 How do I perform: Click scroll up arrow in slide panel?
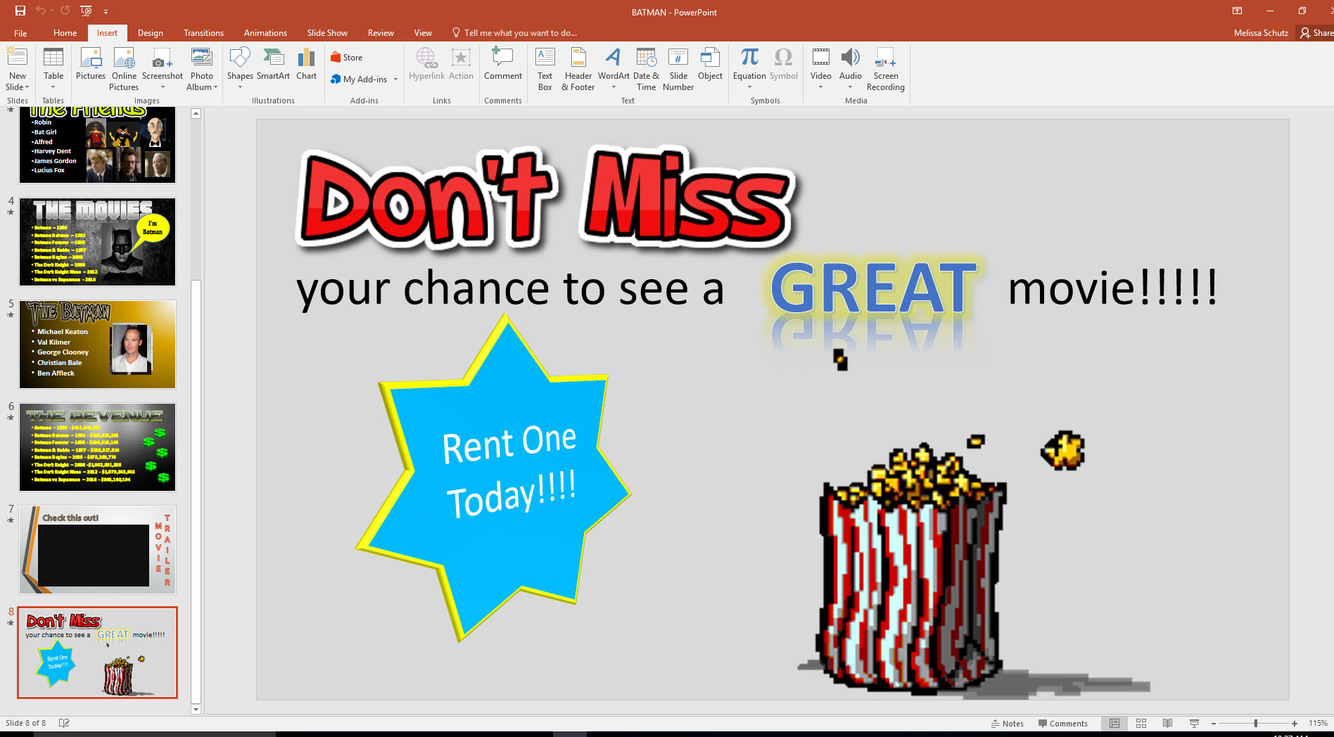[x=196, y=113]
